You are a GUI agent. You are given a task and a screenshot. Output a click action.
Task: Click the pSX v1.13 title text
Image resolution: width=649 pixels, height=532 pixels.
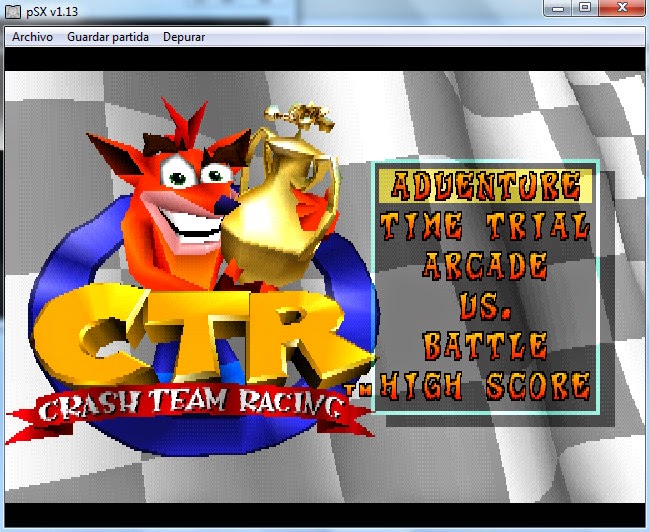pos(52,12)
